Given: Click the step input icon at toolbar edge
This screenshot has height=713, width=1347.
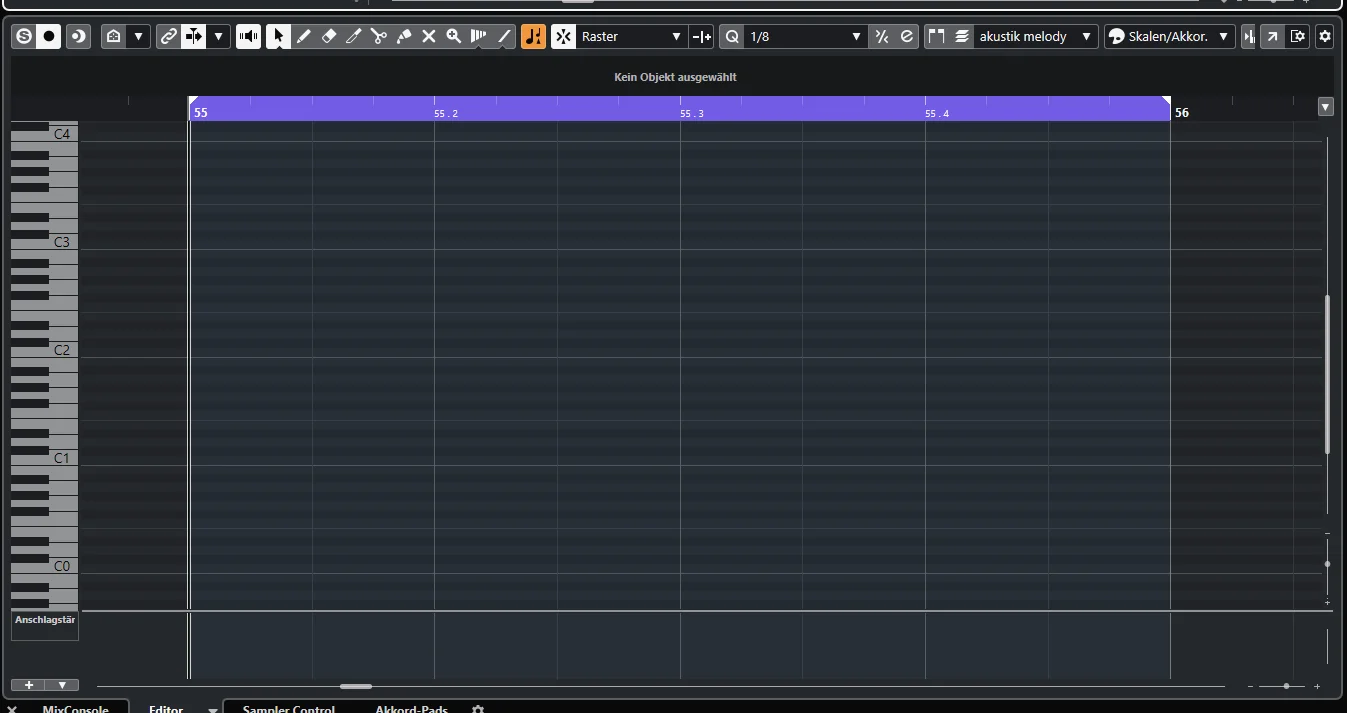Looking at the screenshot, I should (1248, 37).
